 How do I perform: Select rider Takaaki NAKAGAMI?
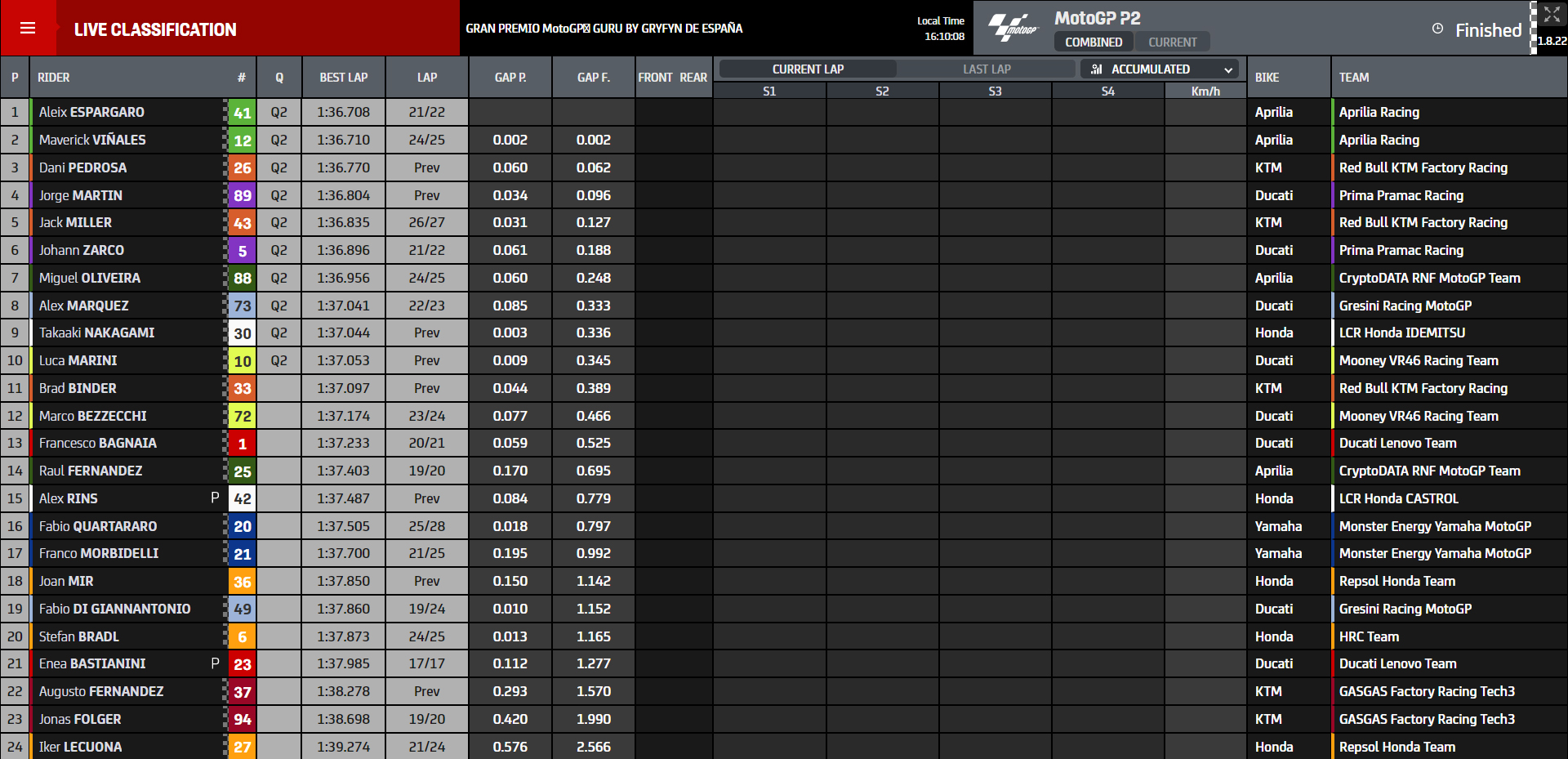pyautogui.click(x=96, y=333)
